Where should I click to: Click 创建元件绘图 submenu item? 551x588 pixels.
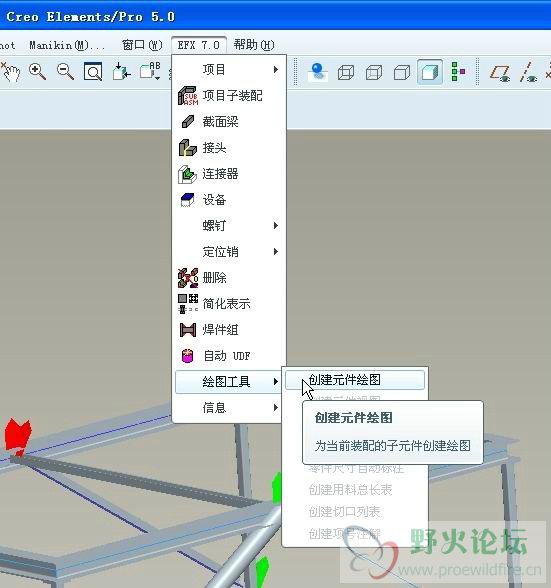(355, 380)
